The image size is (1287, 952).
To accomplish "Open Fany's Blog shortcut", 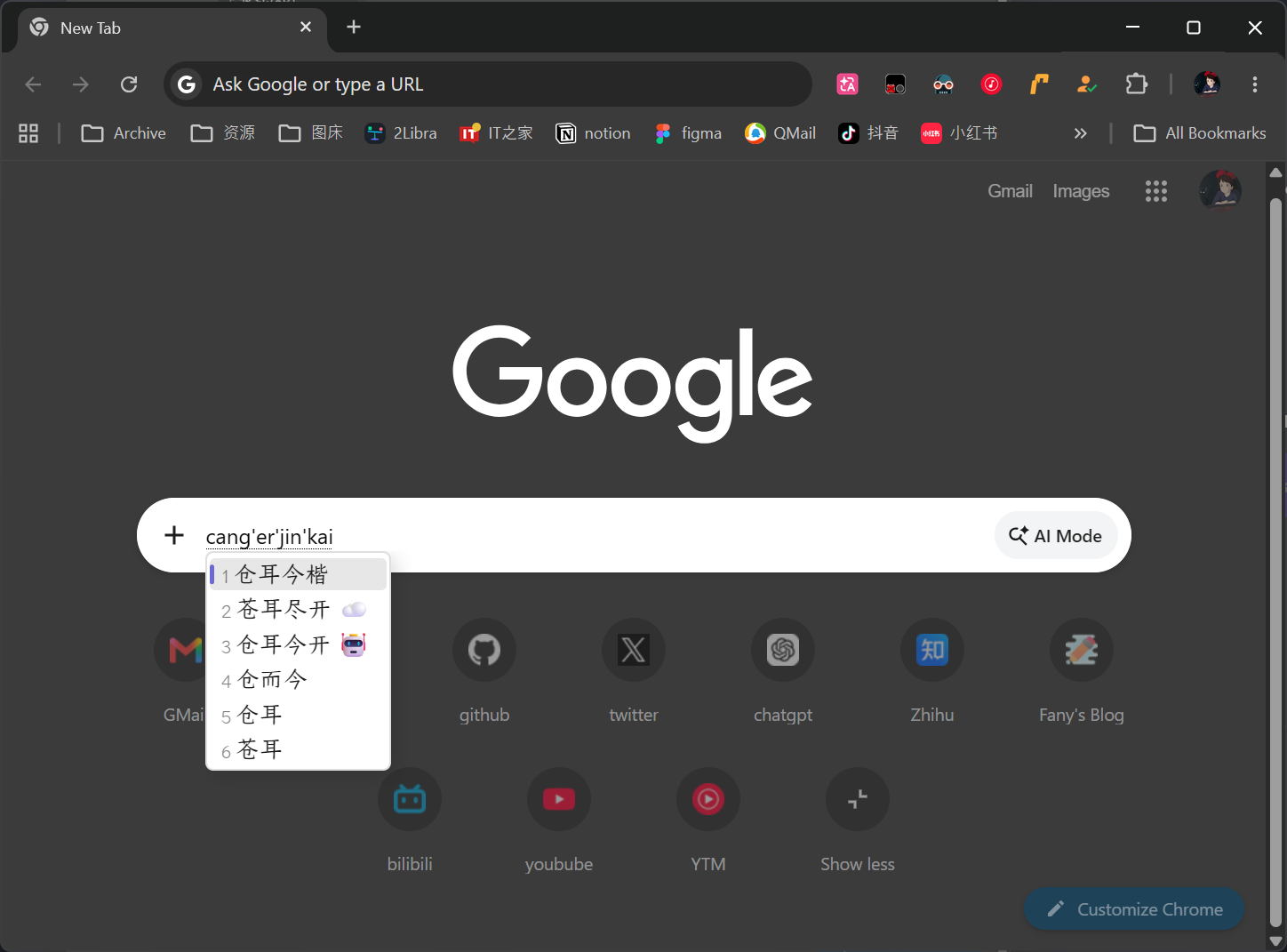I will [x=1082, y=673].
